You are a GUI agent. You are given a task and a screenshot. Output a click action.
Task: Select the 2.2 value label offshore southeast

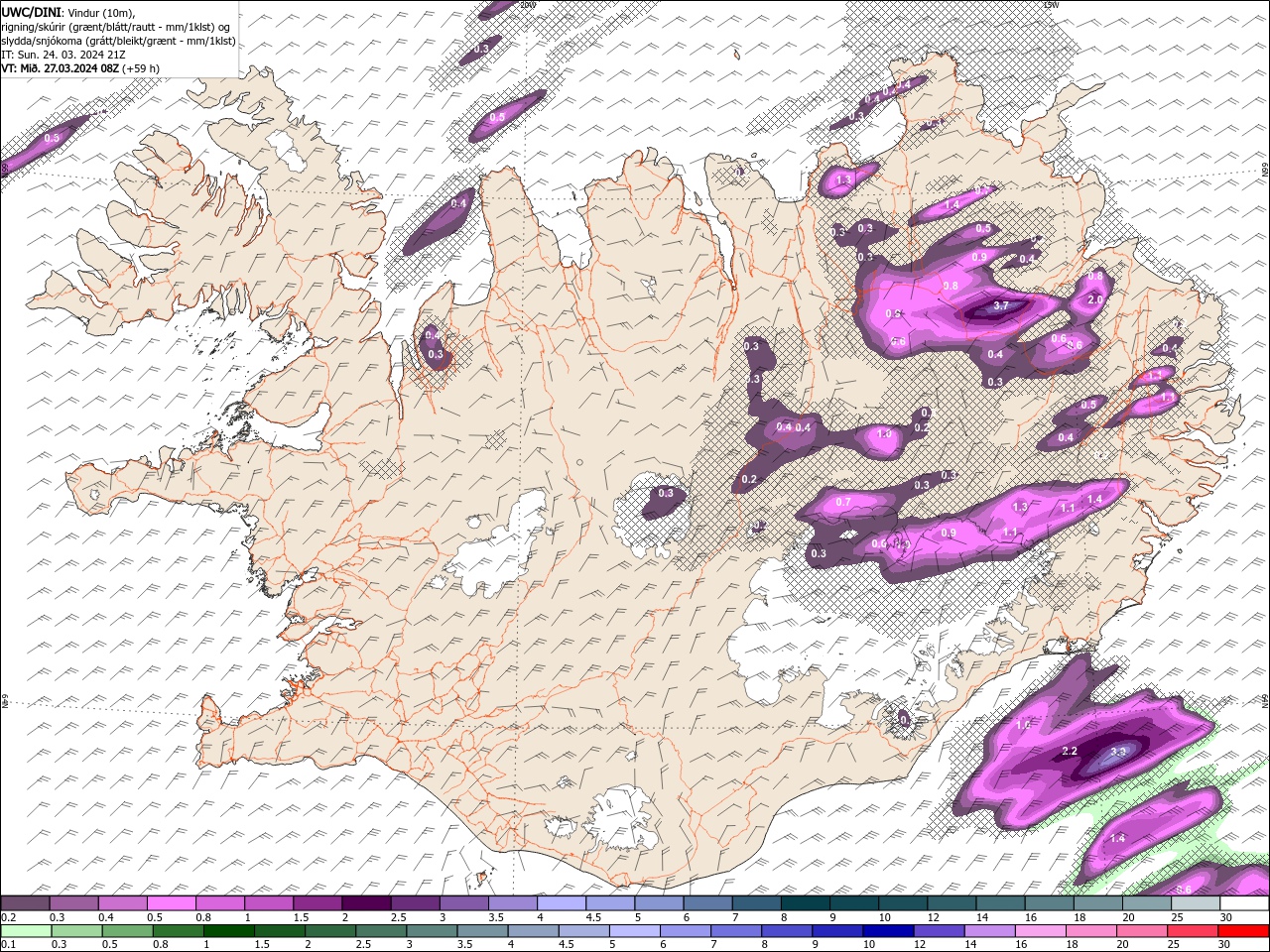click(1070, 751)
